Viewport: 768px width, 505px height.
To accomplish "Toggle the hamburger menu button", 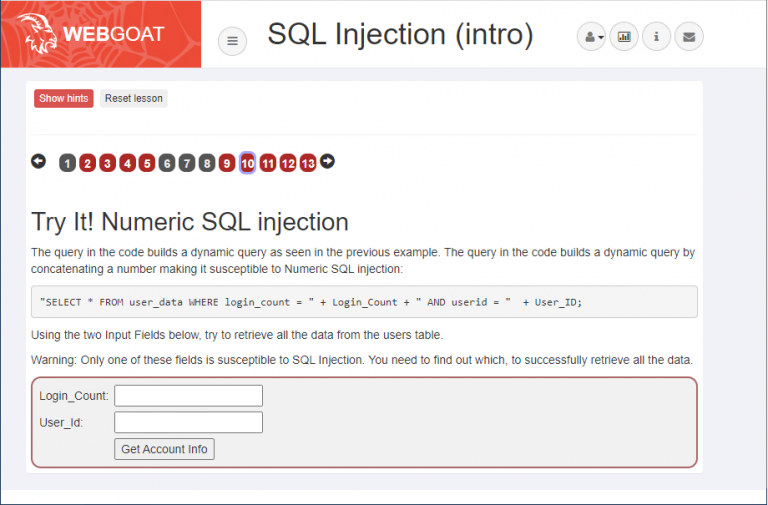I will click(x=233, y=41).
